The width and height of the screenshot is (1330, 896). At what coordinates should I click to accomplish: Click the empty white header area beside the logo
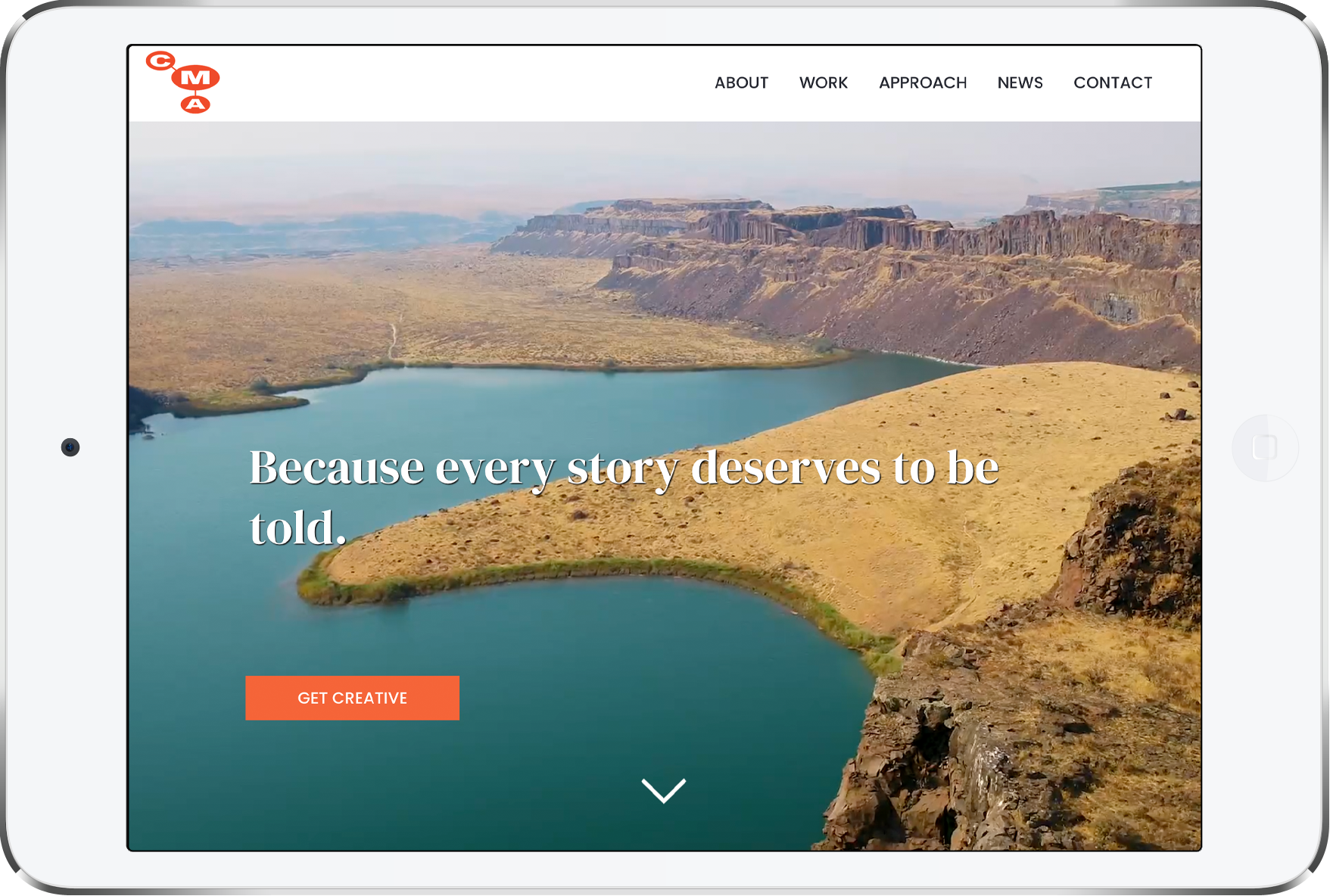(454, 83)
